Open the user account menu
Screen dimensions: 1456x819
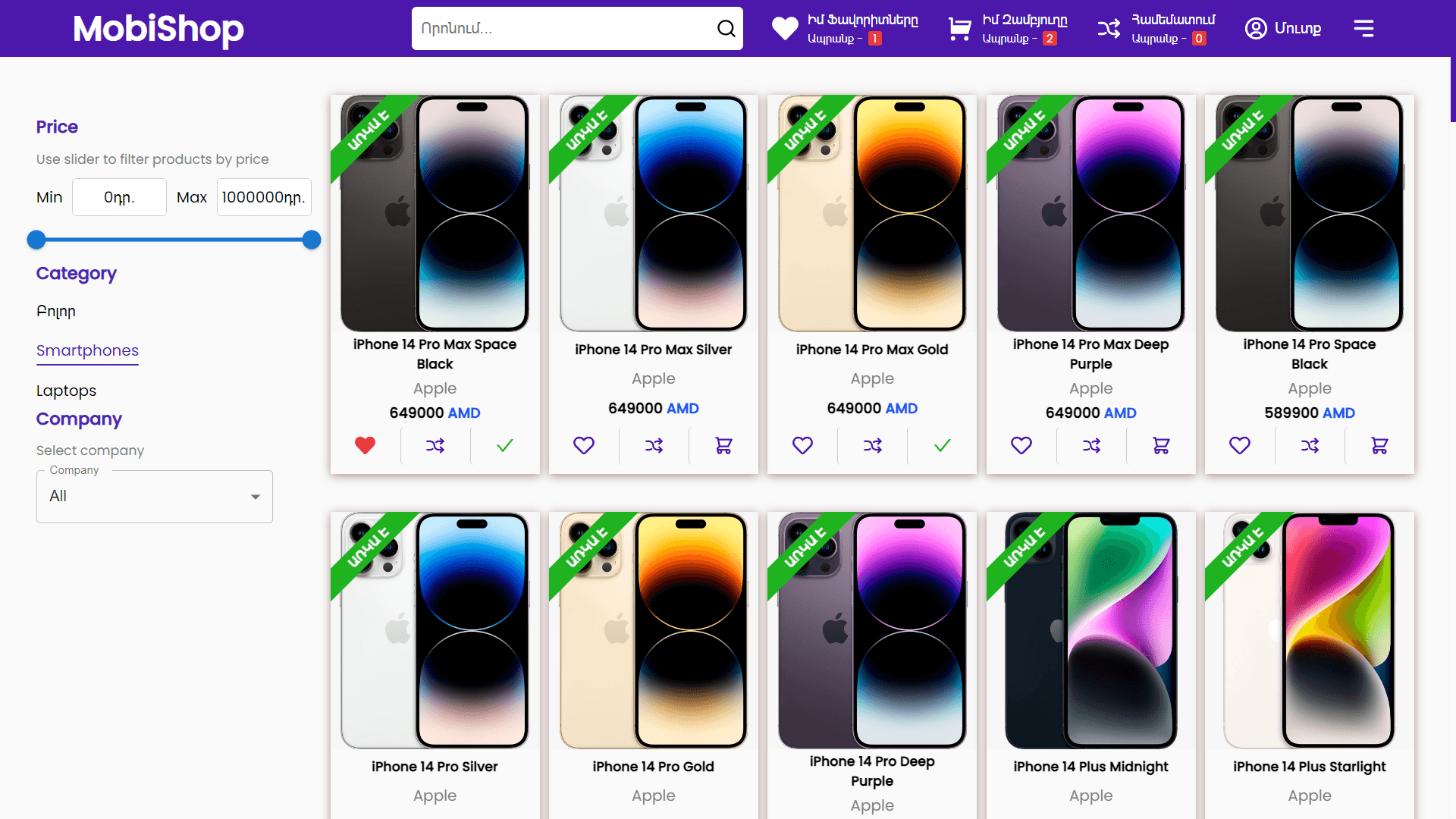click(1283, 29)
